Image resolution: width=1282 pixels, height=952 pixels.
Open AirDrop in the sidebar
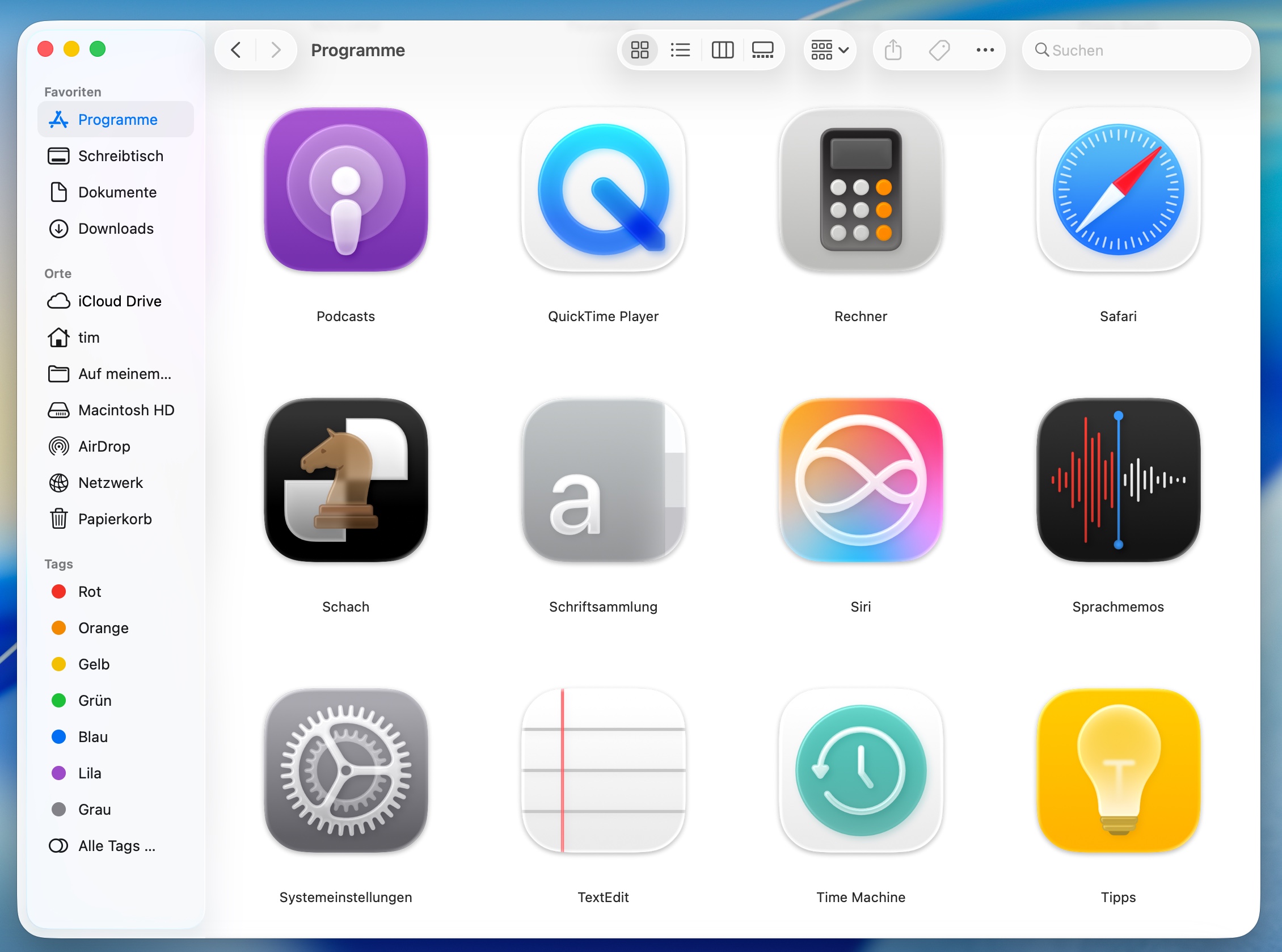[116, 446]
